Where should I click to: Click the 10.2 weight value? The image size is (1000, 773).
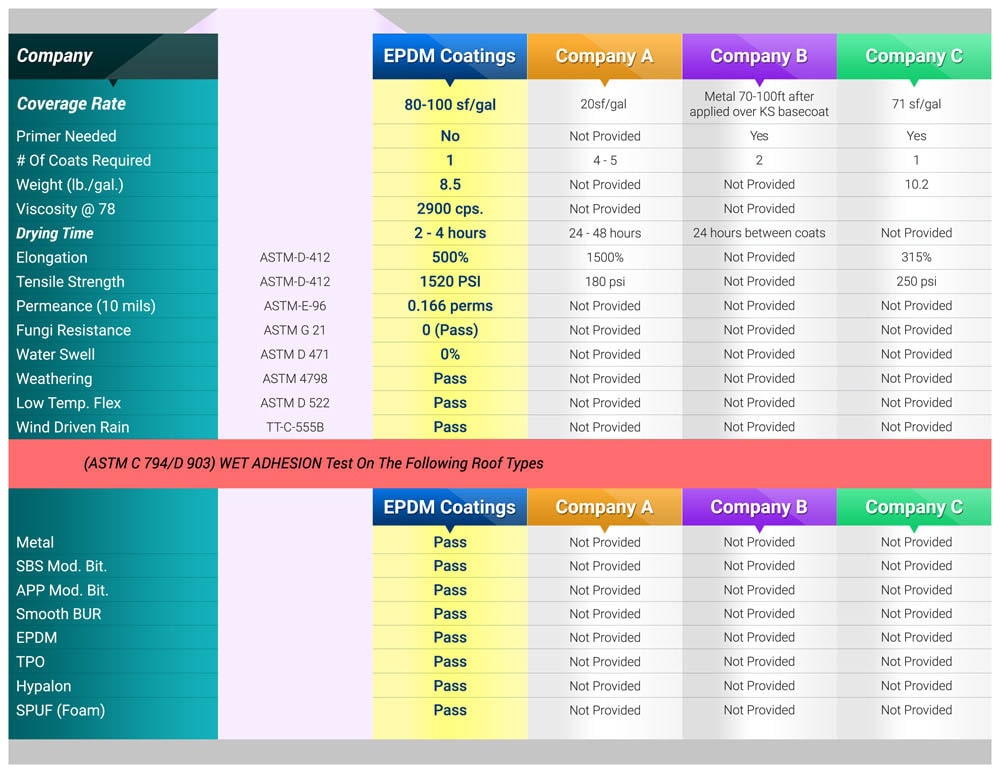916,185
